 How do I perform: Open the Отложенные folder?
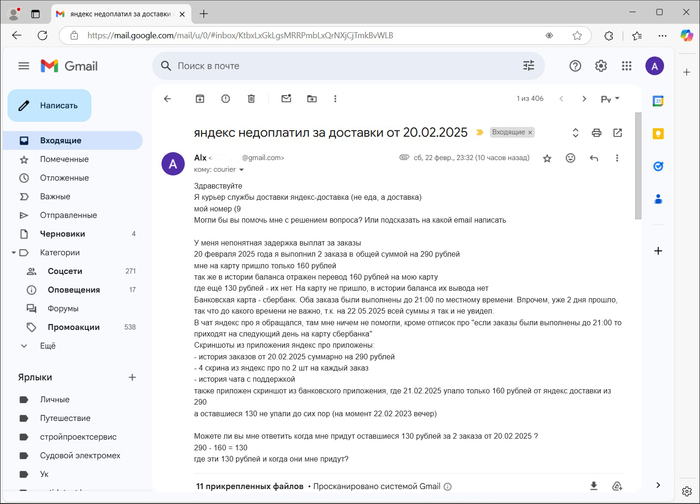pyautogui.click(x=73, y=178)
